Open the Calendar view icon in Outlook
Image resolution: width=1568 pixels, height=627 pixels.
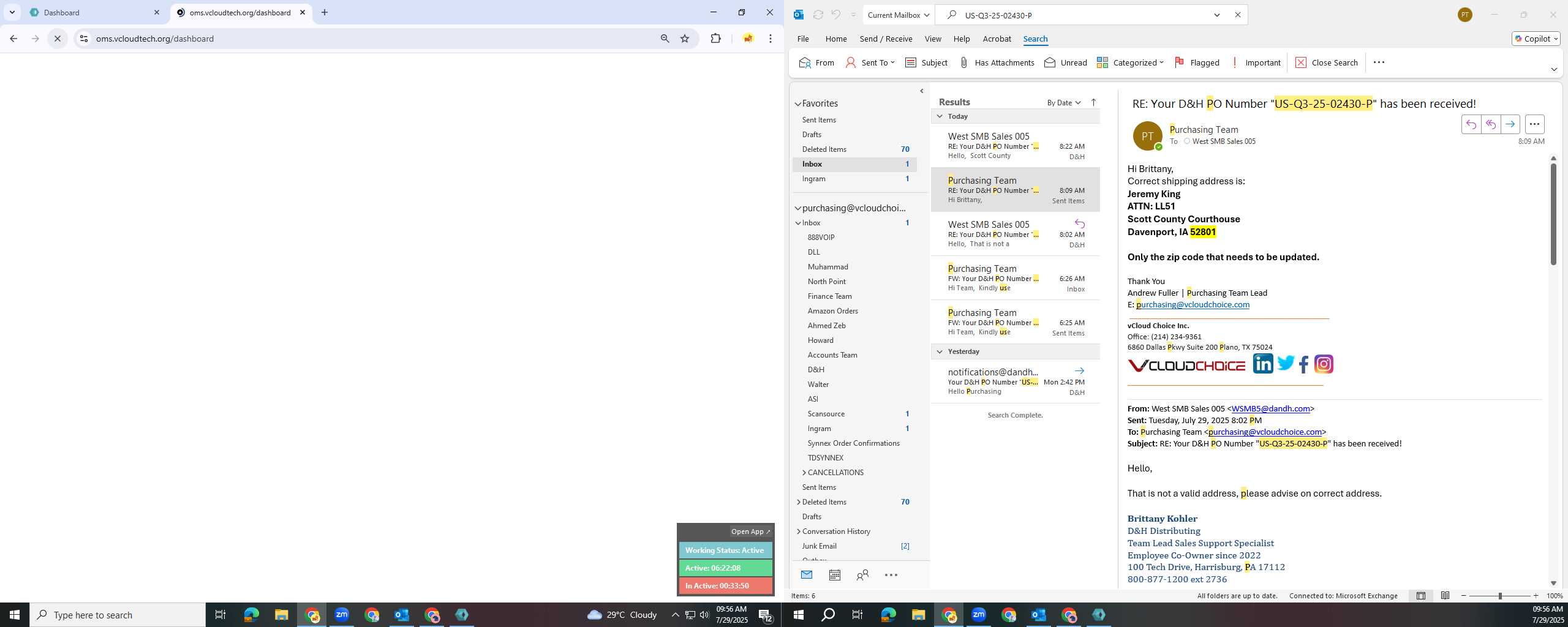point(834,575)
